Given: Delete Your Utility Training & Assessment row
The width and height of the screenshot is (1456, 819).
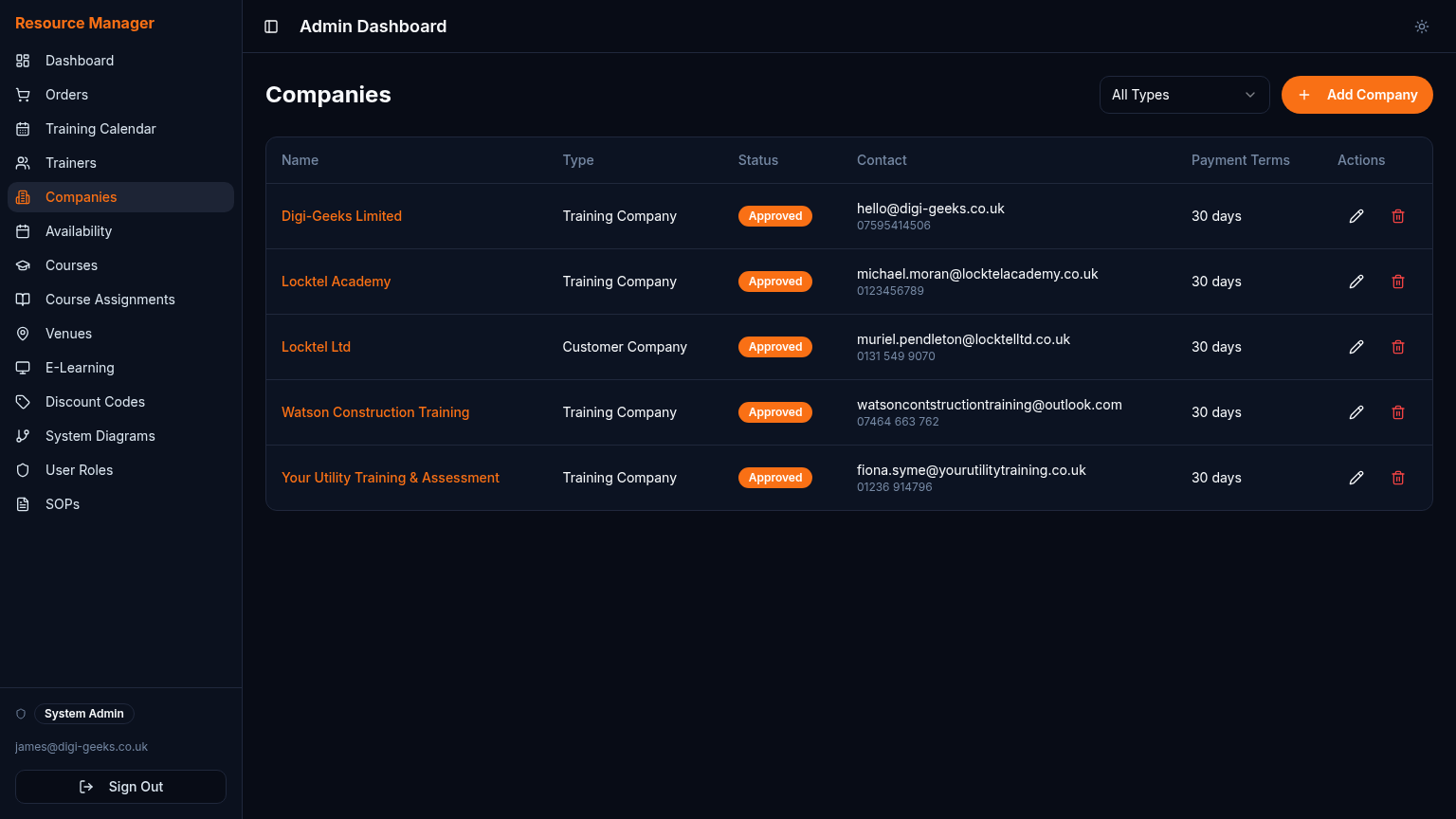Looking at the screenshot, I should click(1398, 478).
